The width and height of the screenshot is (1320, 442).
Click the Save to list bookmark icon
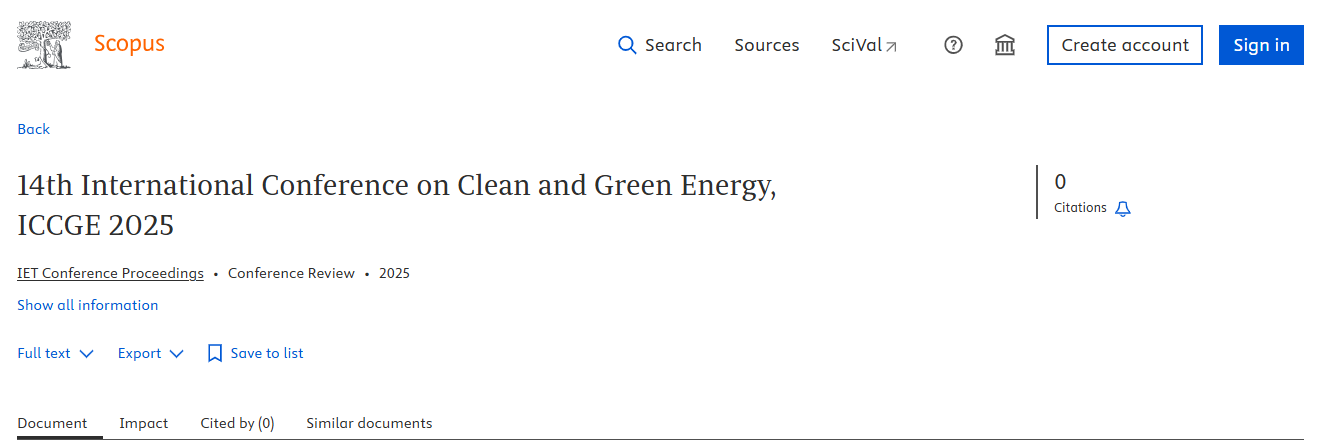coord(215,353)
